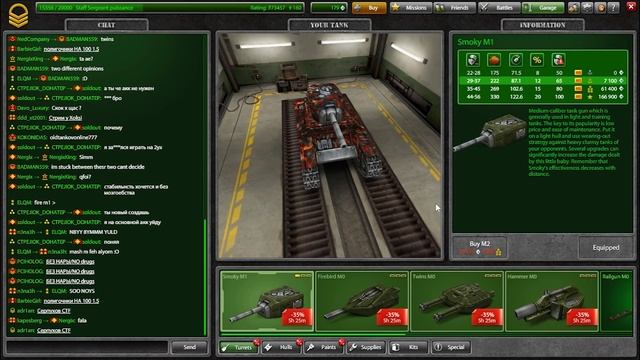Click the Your Tank panel header
The width and height of the screenshot is (640, 360).
click(x=329, y=25)
